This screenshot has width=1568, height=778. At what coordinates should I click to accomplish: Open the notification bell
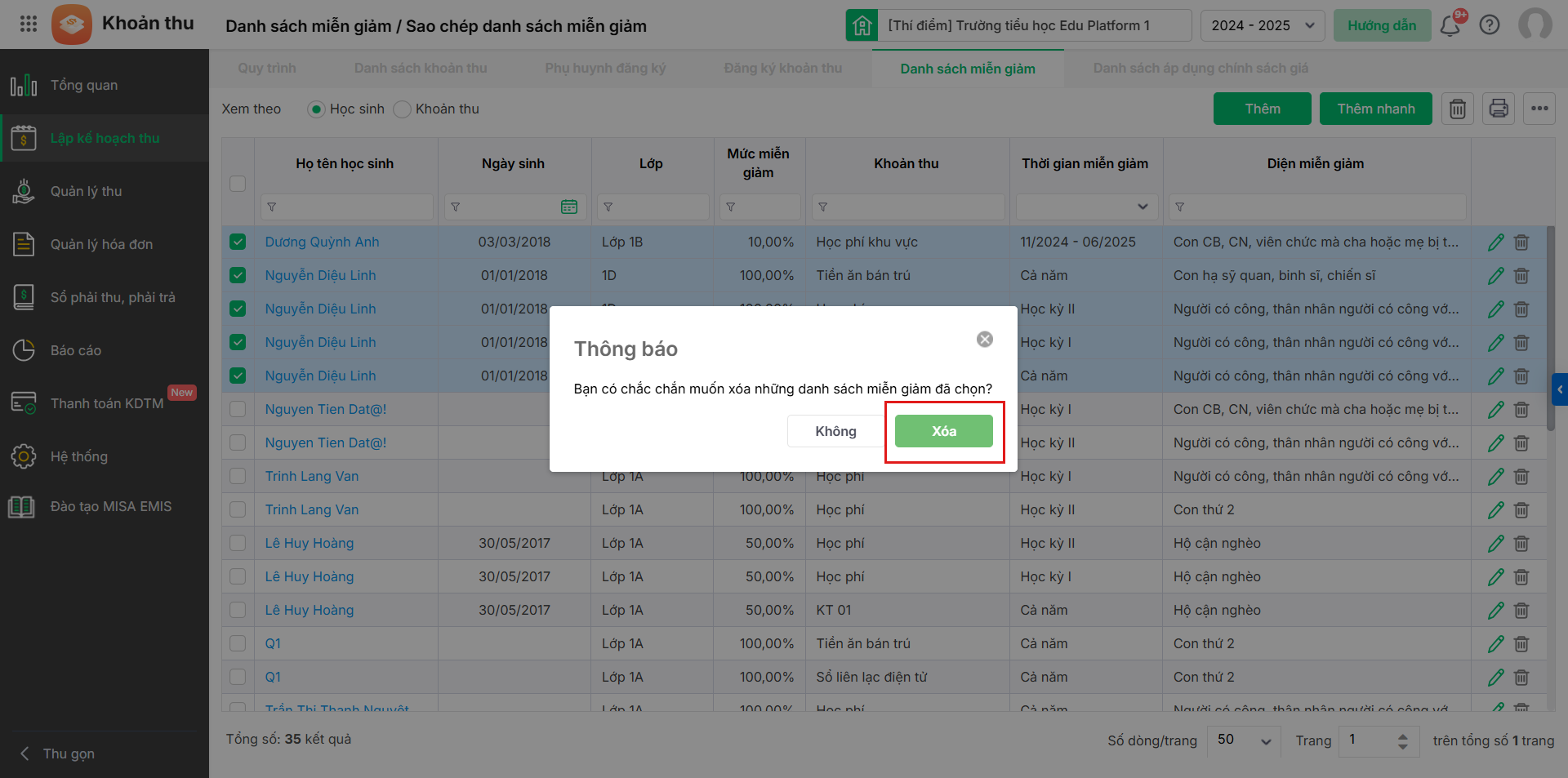[1450, 25]
